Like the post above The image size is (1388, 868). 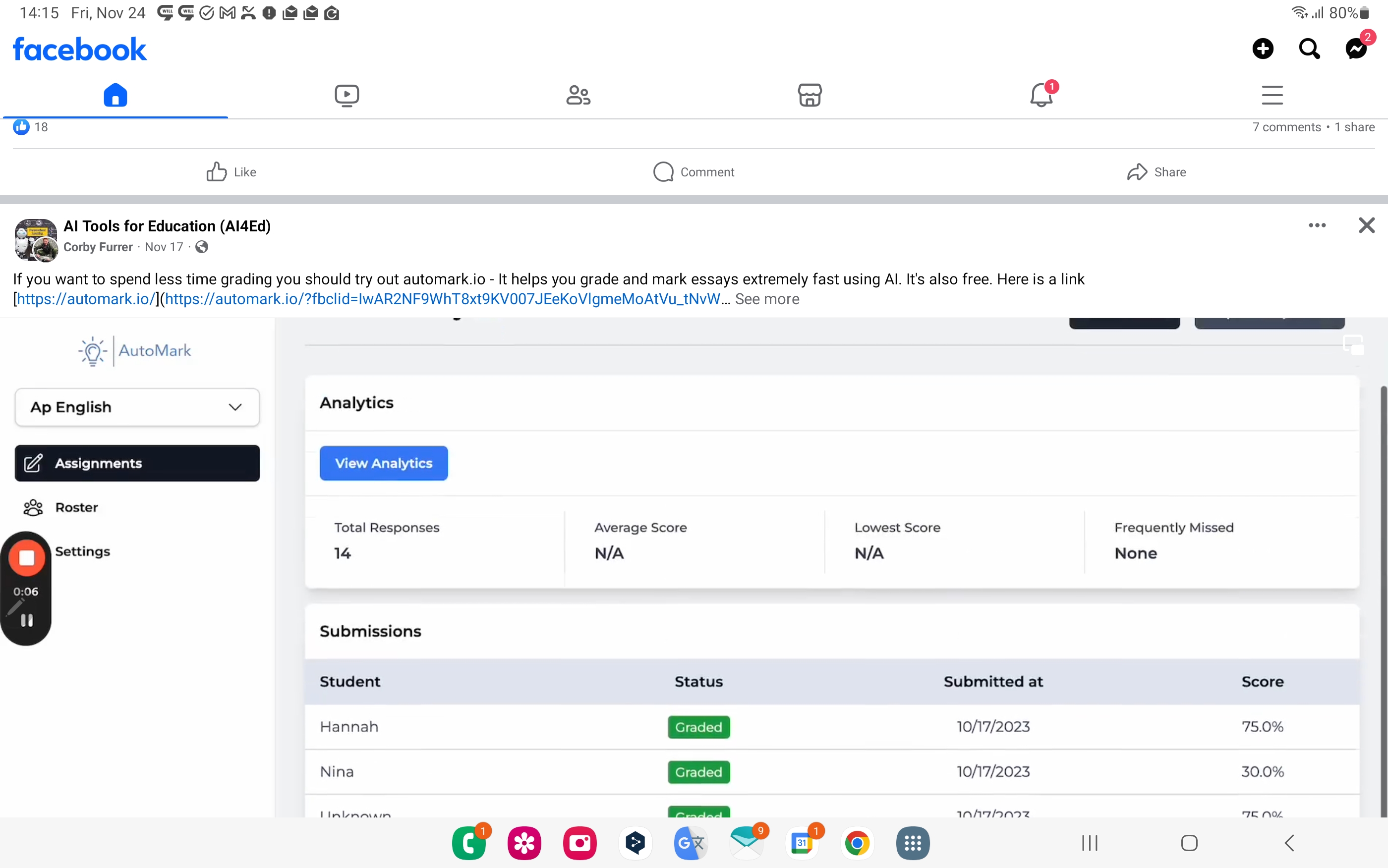(x=231, y=171)
